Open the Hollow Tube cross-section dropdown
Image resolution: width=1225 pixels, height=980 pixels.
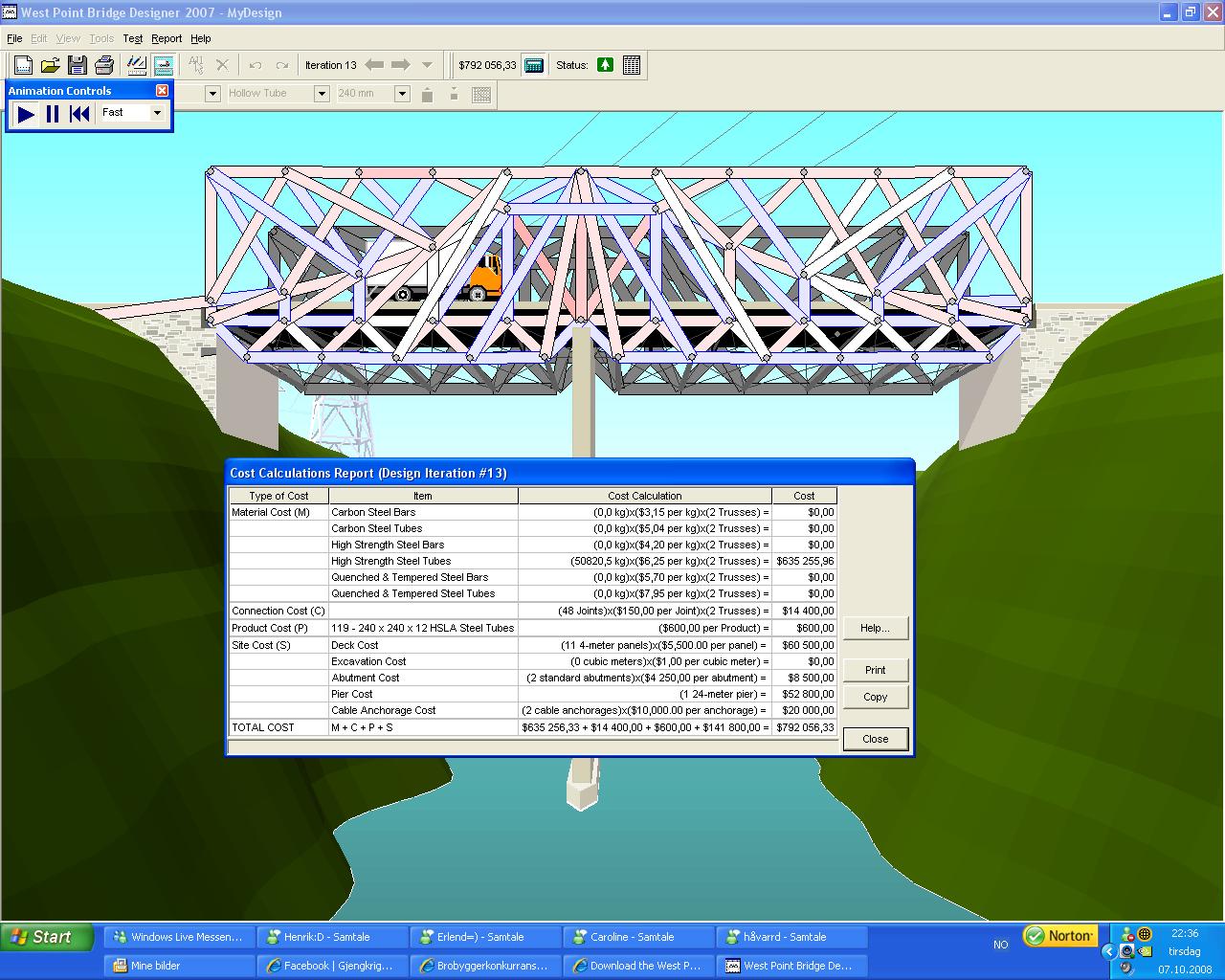[x=322, y=93]
